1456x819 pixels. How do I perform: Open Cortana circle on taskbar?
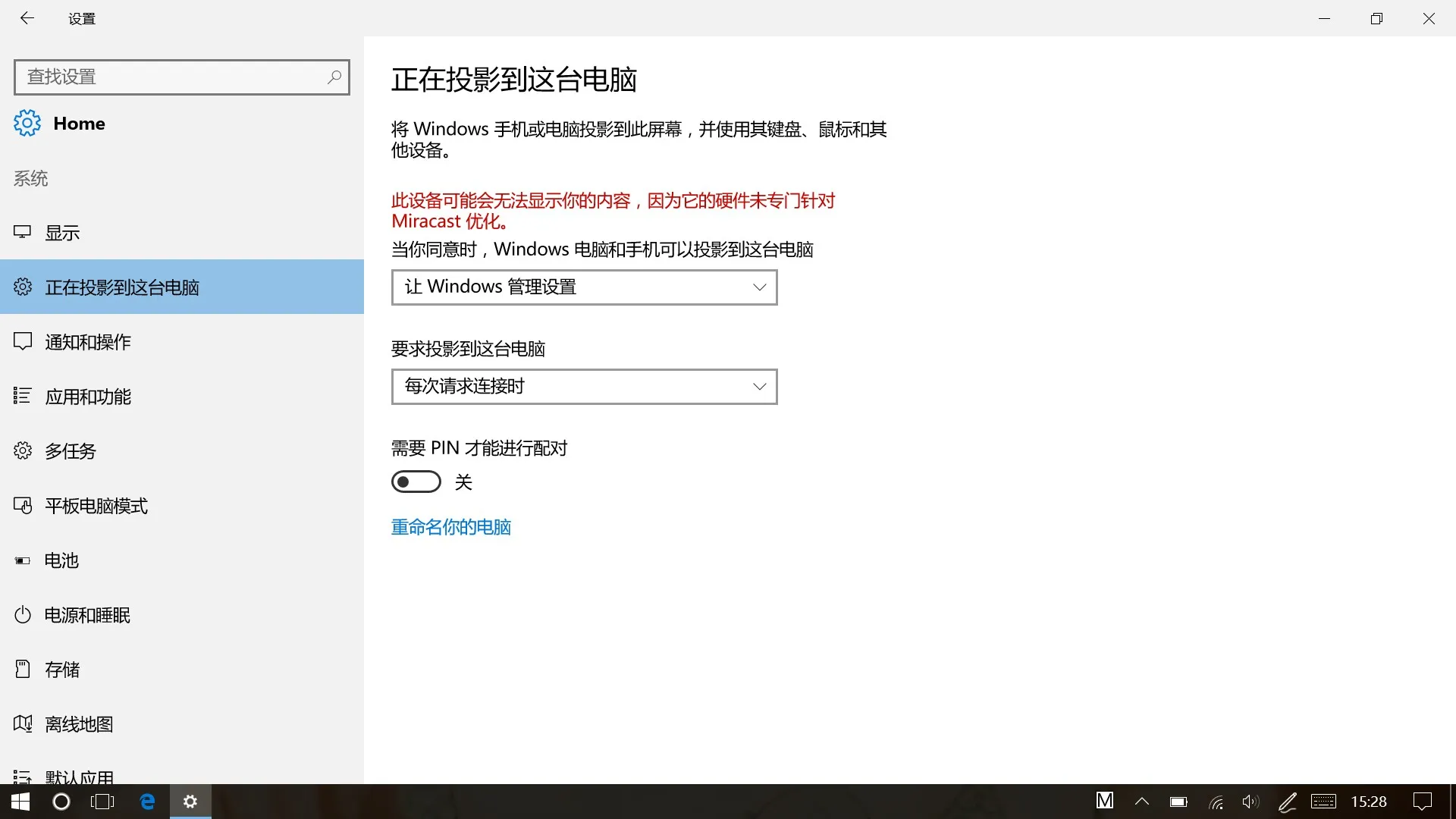[61, 802]
